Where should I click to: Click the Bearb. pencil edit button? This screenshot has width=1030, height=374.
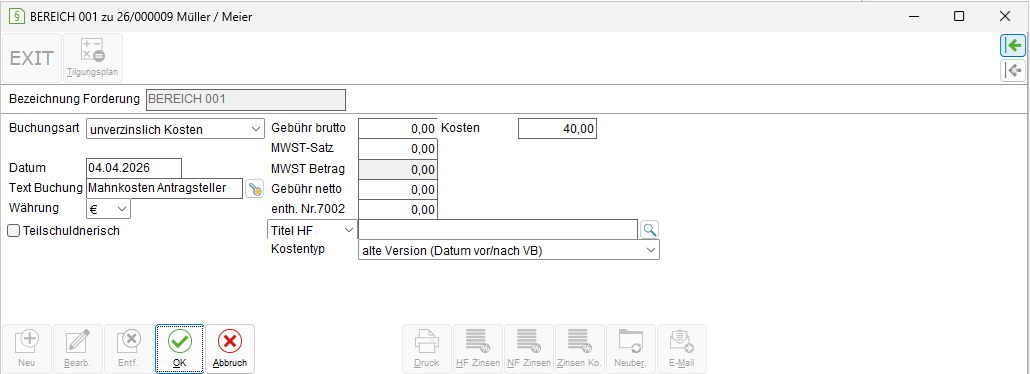click(x=78, y=349)
